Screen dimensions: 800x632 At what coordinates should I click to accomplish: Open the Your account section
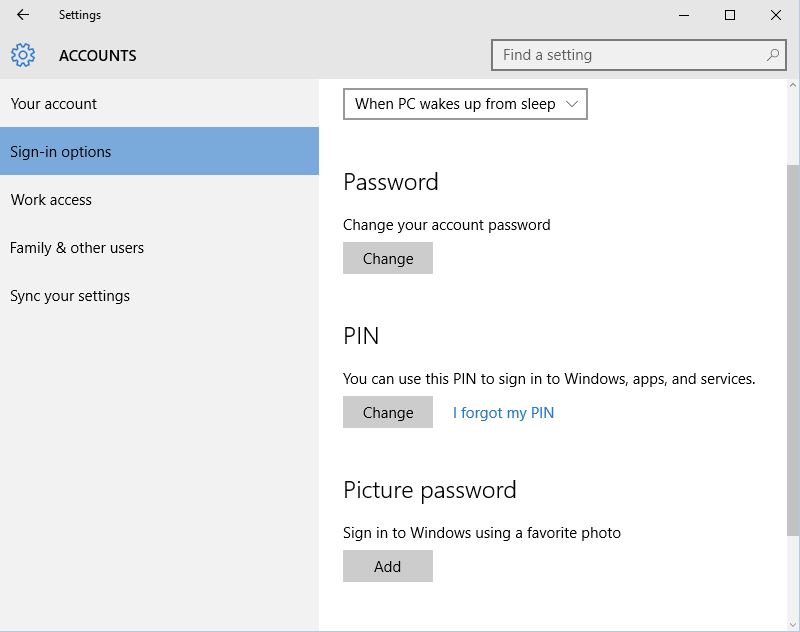point(54,104)
